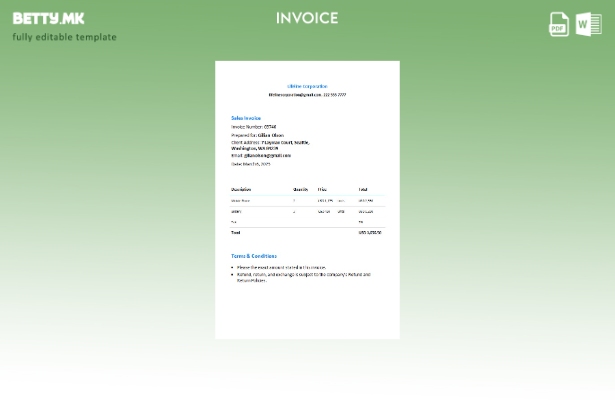Viewport: 615px width, 400px height.
Task: Click the INVOICE title heading
Action: click(307, 18)
